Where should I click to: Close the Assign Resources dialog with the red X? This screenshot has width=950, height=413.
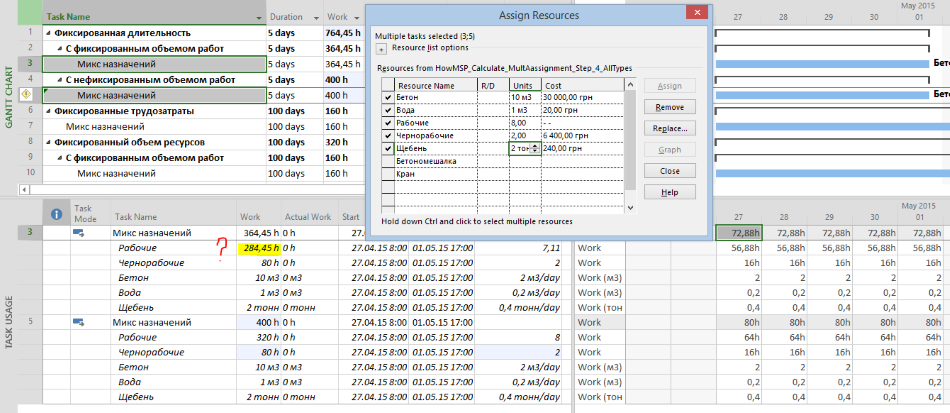(x=697, y=13)
